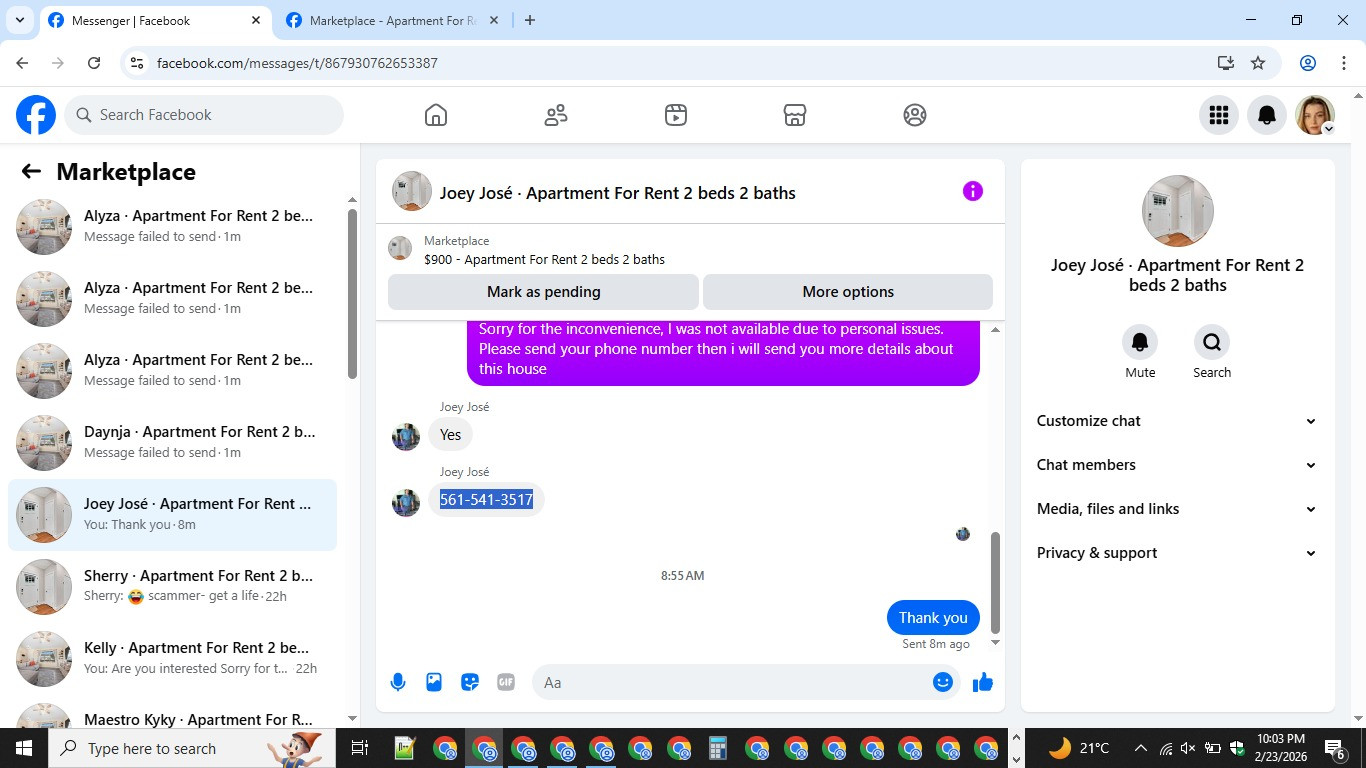Click the conversation list scrollbar

(x=352, y=294)
